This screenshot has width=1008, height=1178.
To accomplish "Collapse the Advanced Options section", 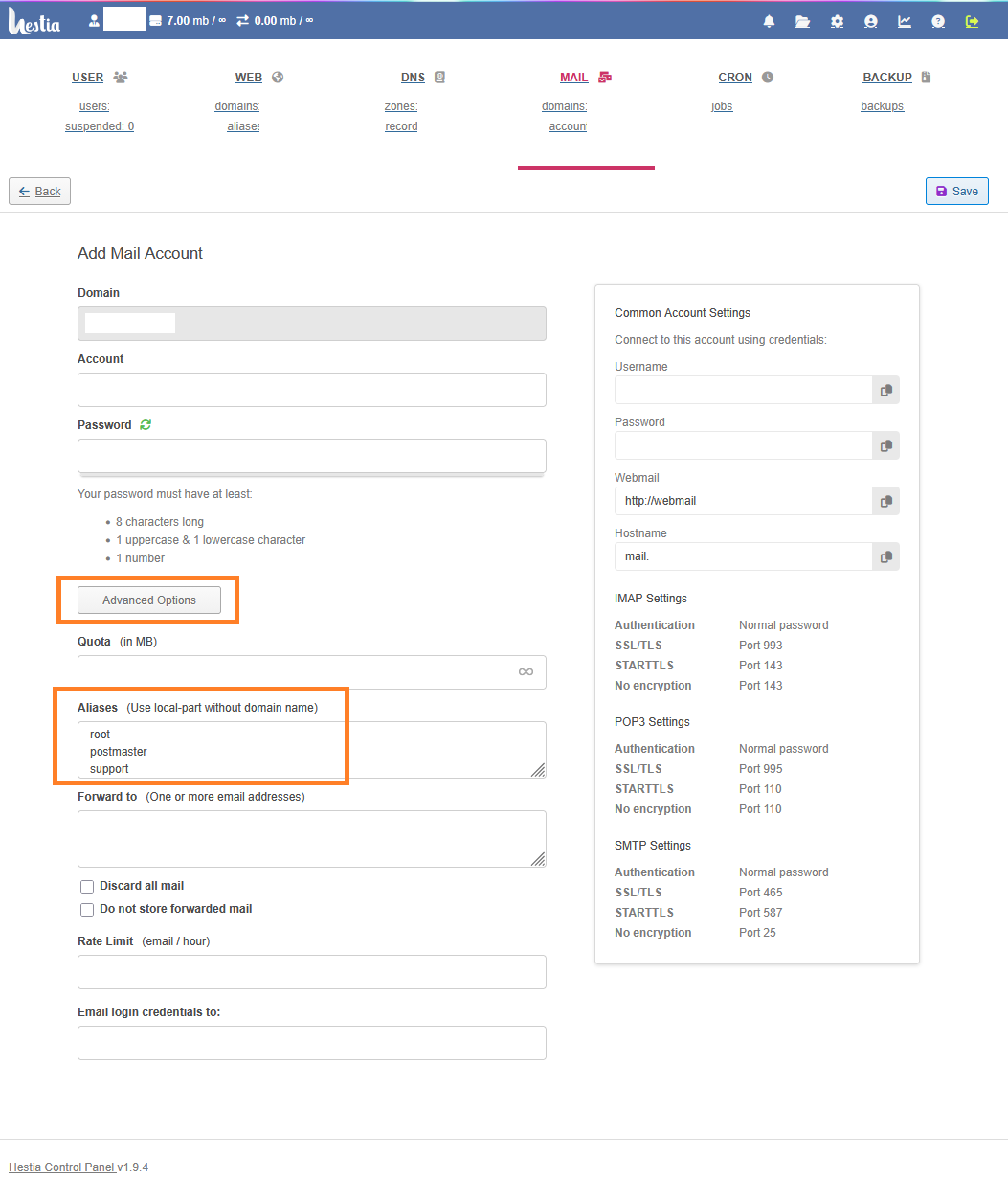I will click(x=149, y=600).
